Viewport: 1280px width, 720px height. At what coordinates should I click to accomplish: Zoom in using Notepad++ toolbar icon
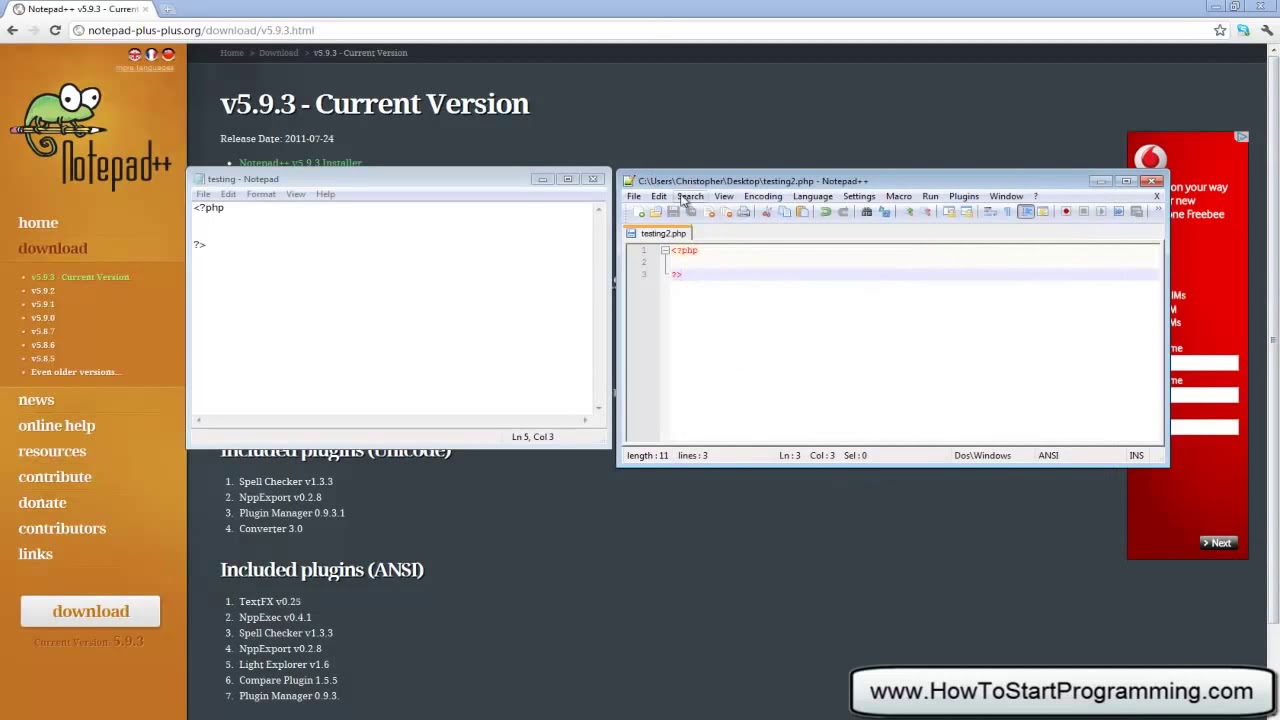point(909,212)
